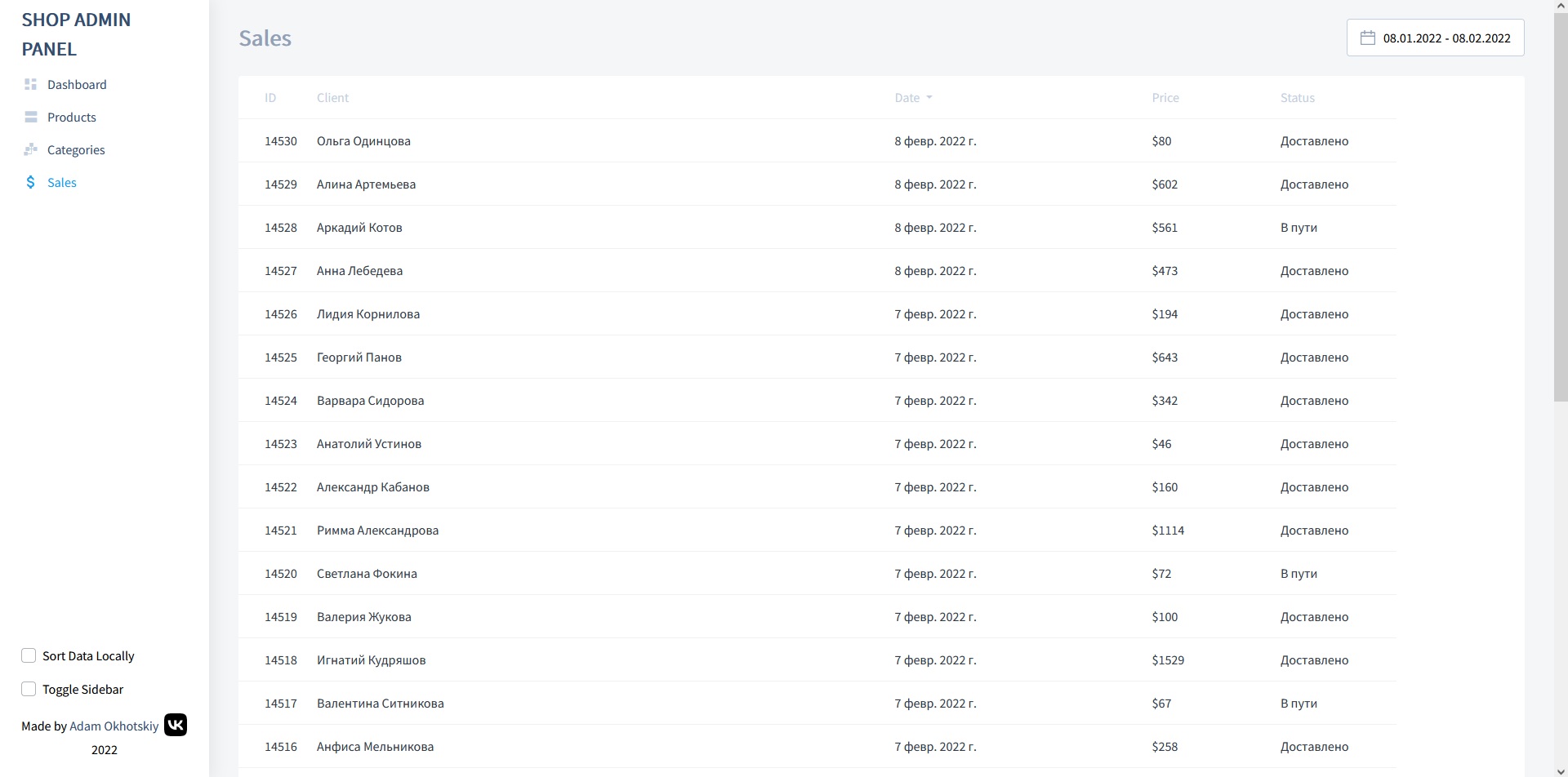Click the $1529 price cell
Screen dimensions: 1568x777
[x=1168, y=660]
